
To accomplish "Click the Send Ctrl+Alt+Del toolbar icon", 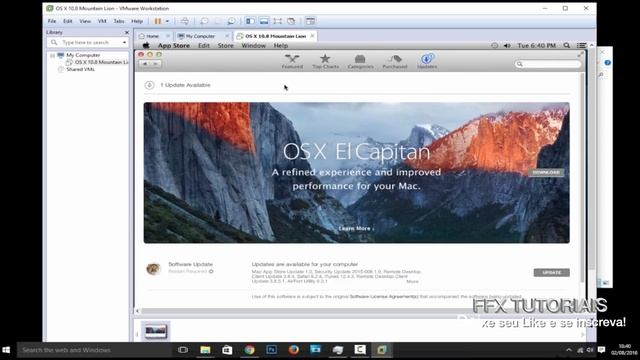I will (185, 21).
